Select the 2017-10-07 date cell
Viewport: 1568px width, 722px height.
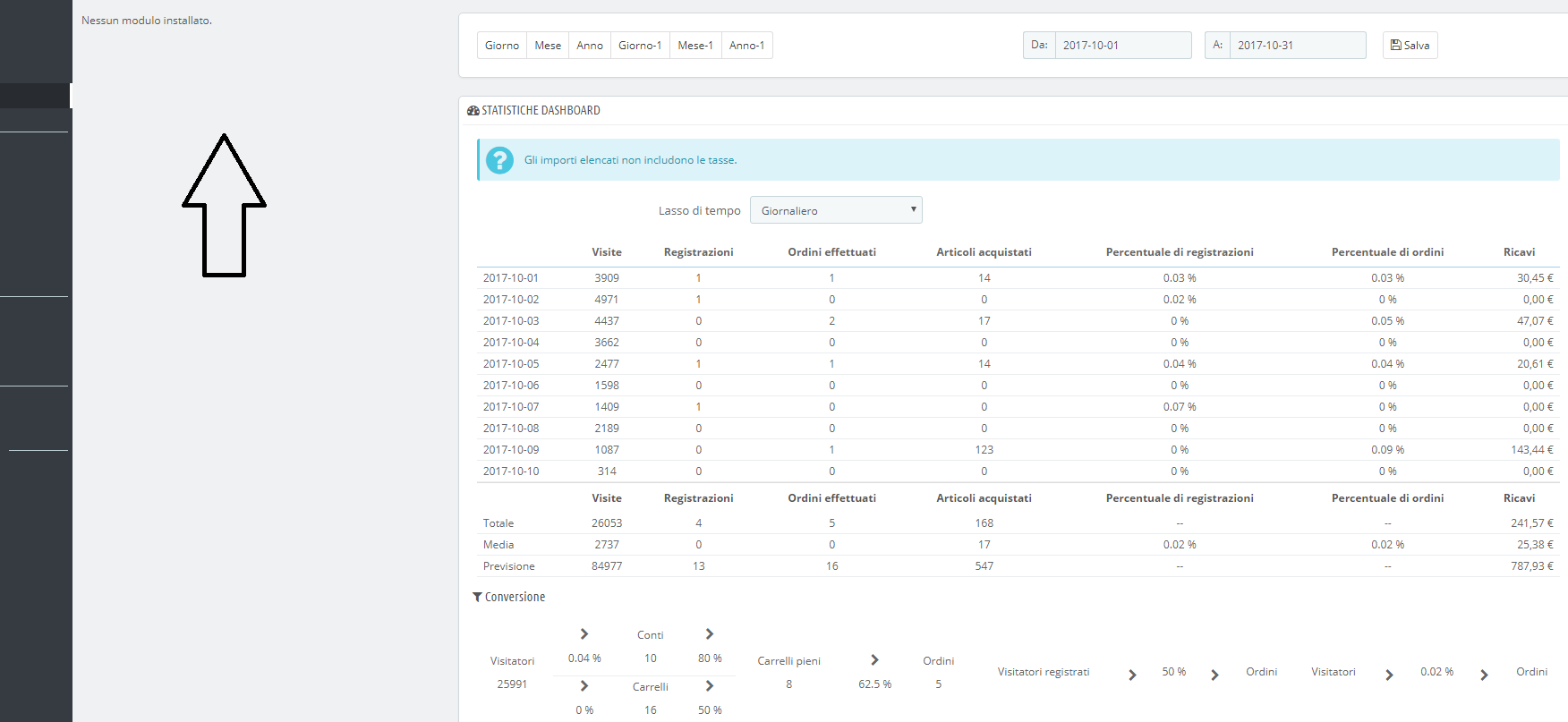[511, 407]
